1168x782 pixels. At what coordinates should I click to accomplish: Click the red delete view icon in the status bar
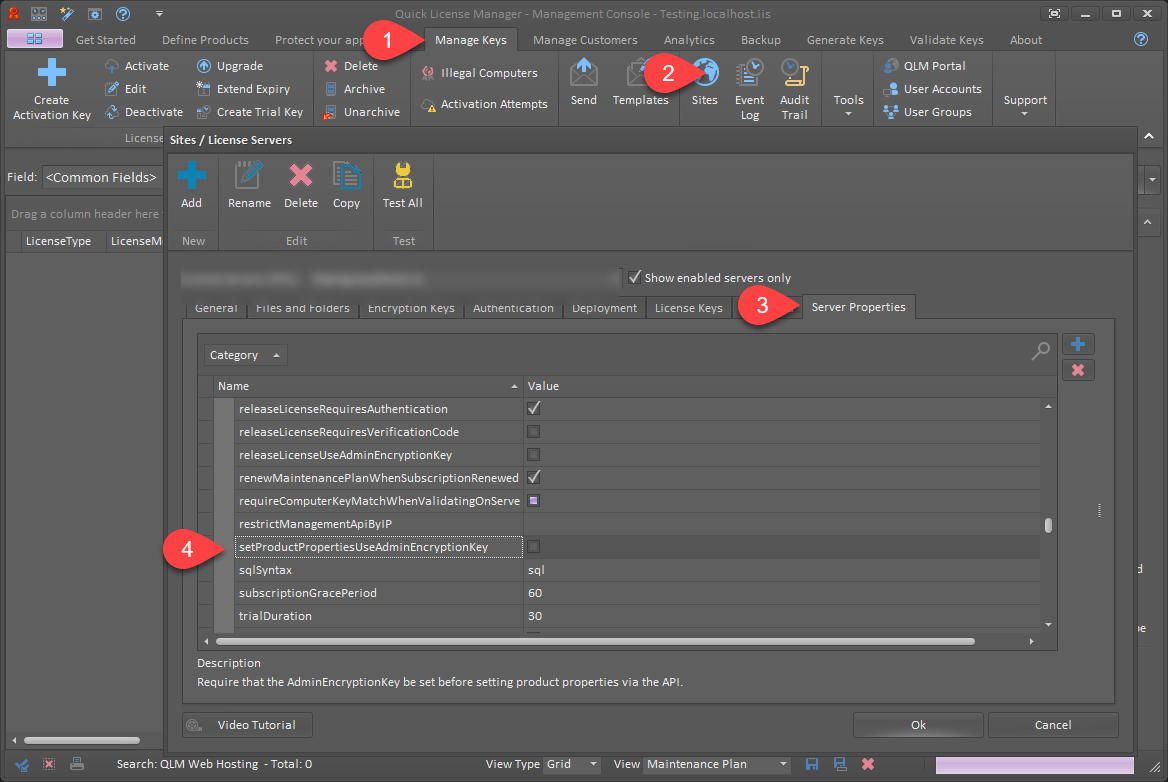point(868,764)
